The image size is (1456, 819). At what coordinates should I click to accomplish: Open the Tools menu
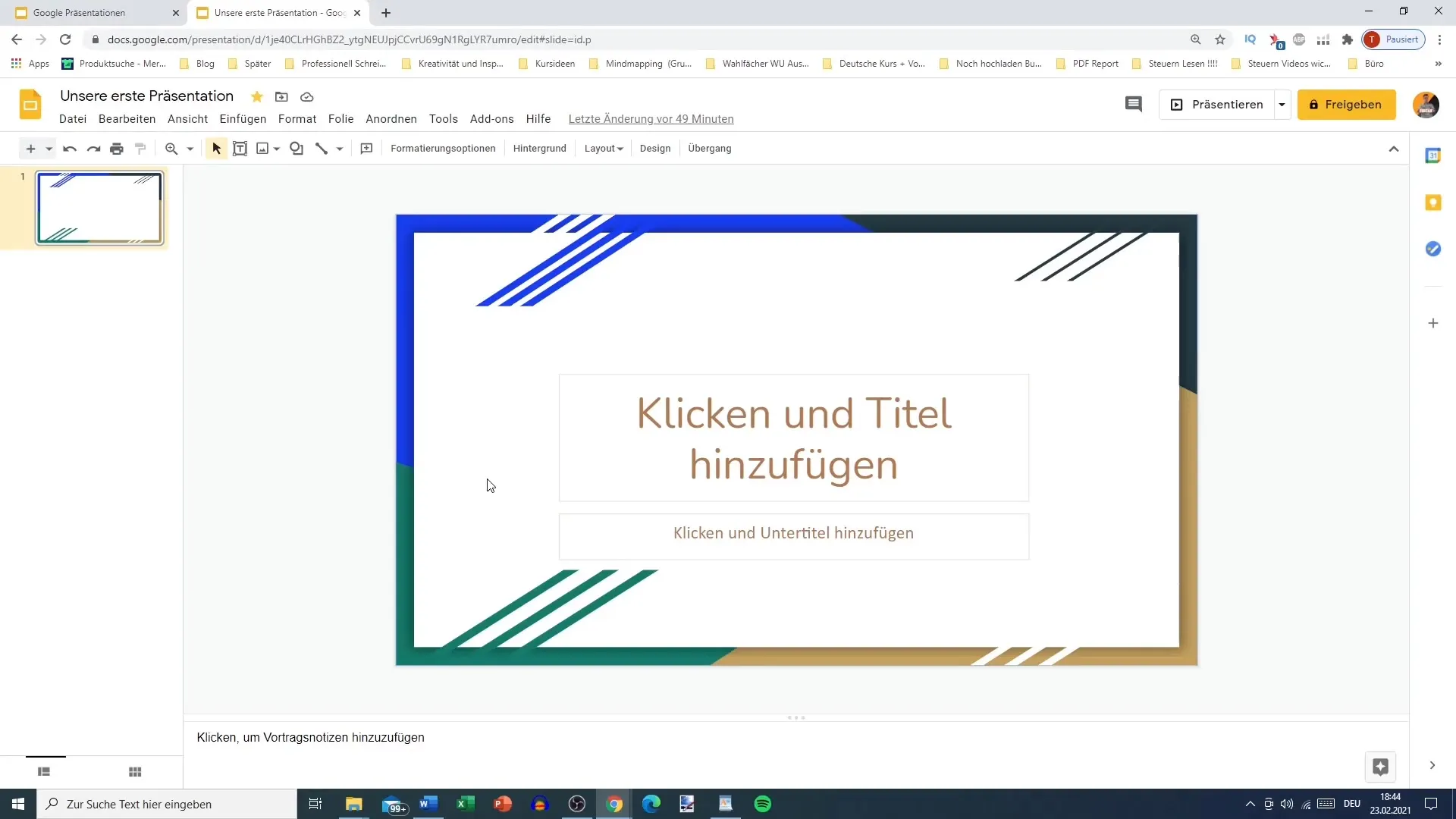[444, 119]
